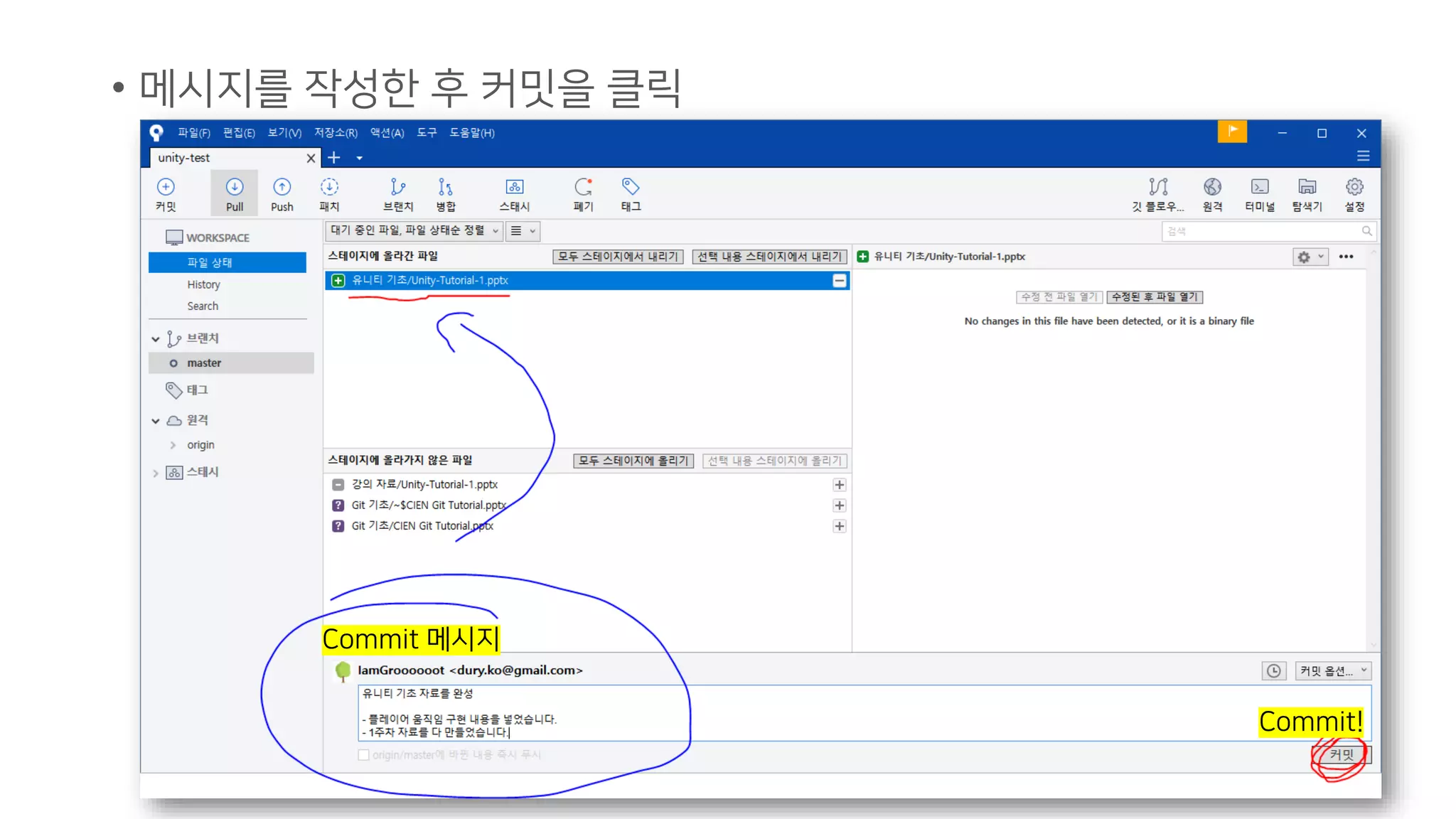Click the commit message text area

click(864, 713)
